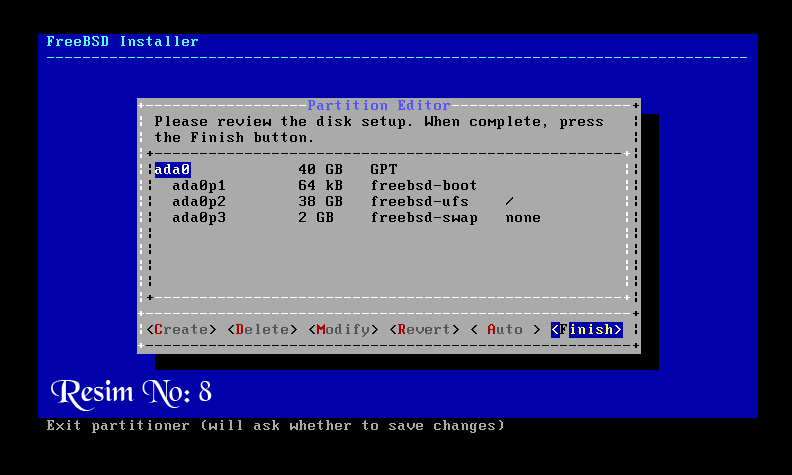792x475 pixels.
Task: Select the ada0p2 partition row
Action: click(x=388, y=202)
